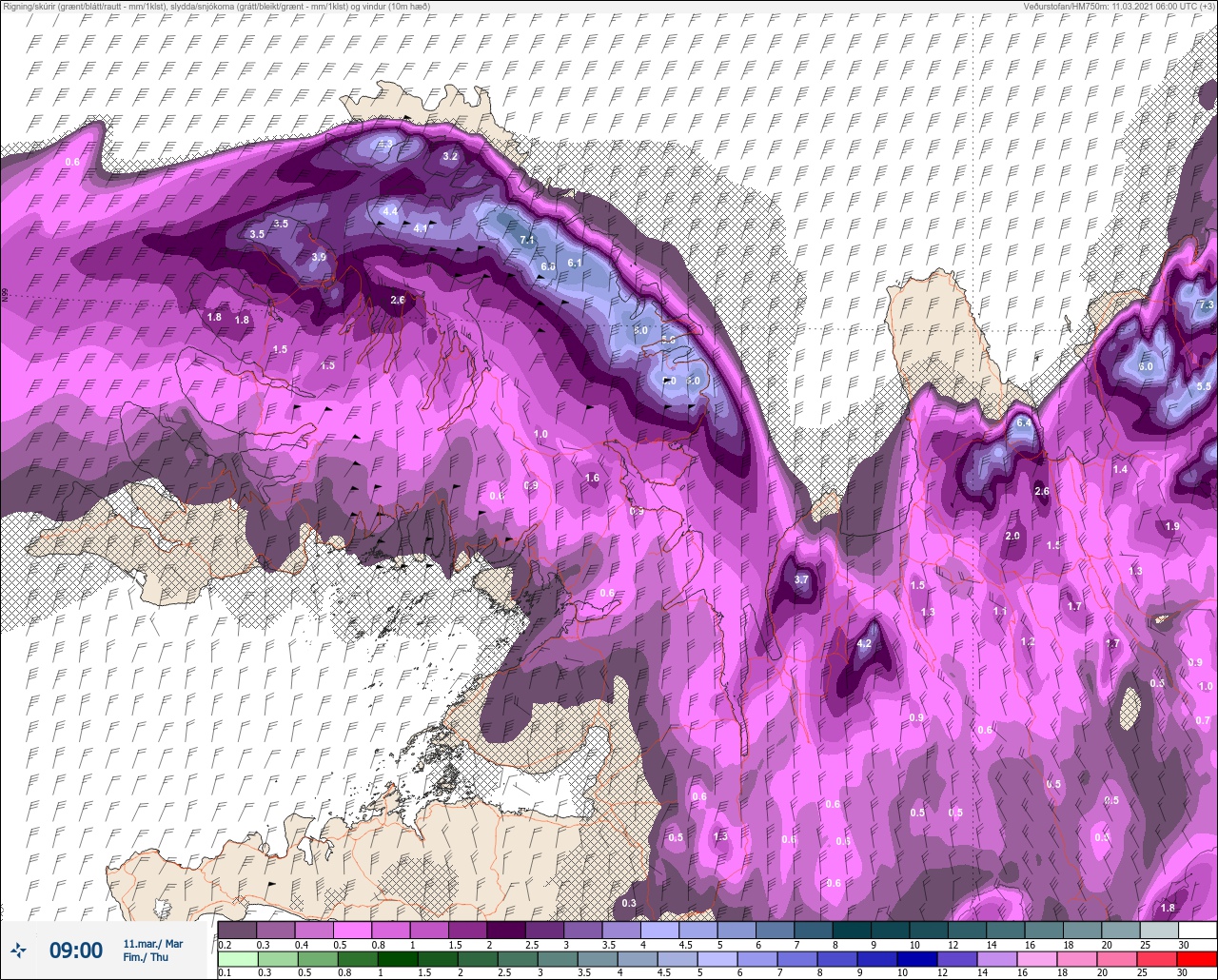Click the 0.3 precipitation value on the map
The image size is (1218, 980).
[x=628, y=903]
